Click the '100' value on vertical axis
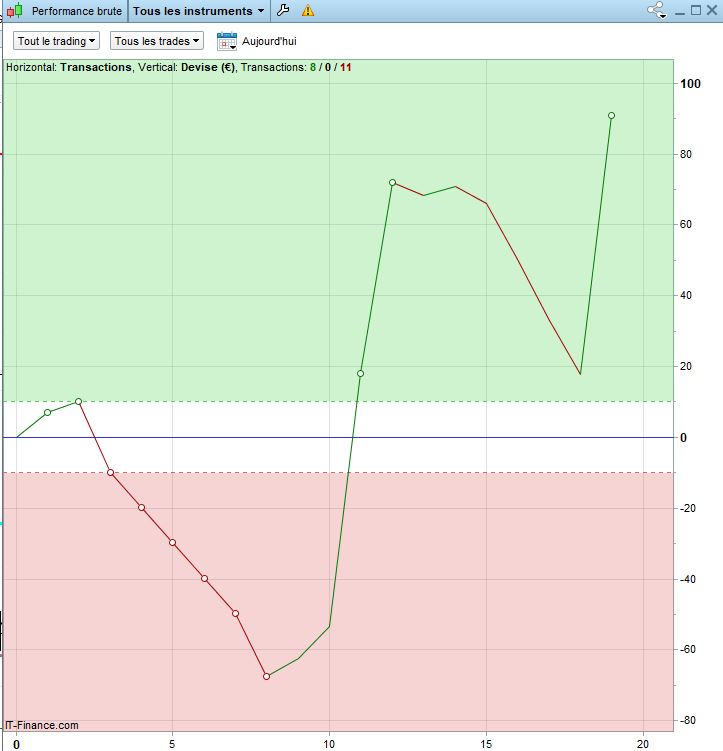This screenshot has width=723, height=751. (690, 84)
